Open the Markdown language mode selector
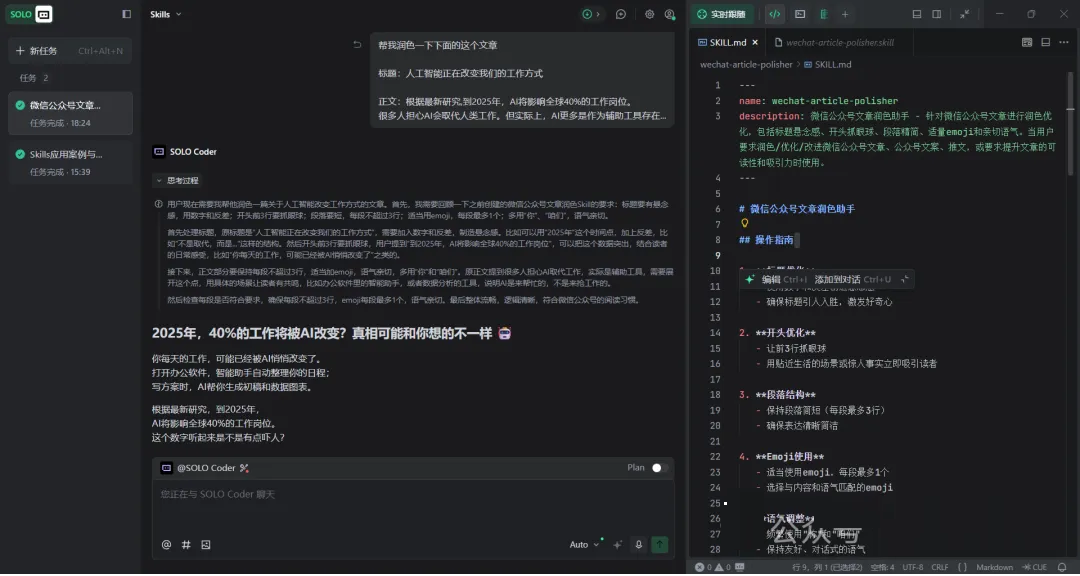The width and height of the screenshot is (1080, 576). (x=994, y=567)
